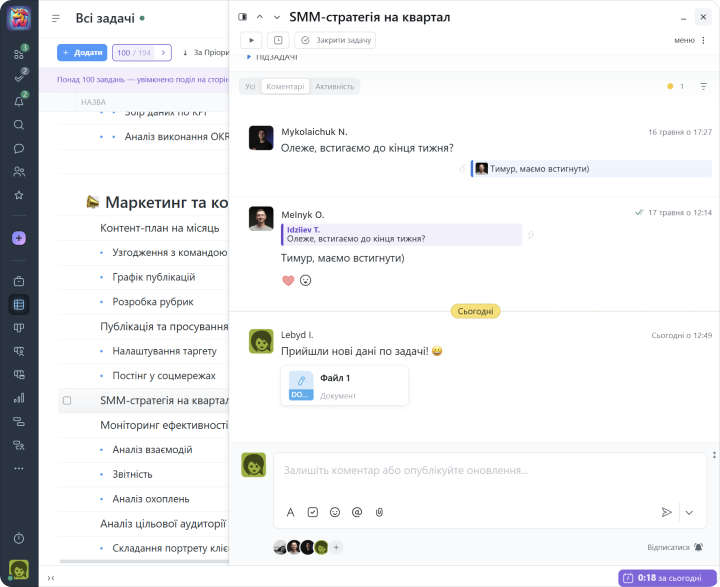Insert emoji using the smiley icon

[x=335, y=512]
